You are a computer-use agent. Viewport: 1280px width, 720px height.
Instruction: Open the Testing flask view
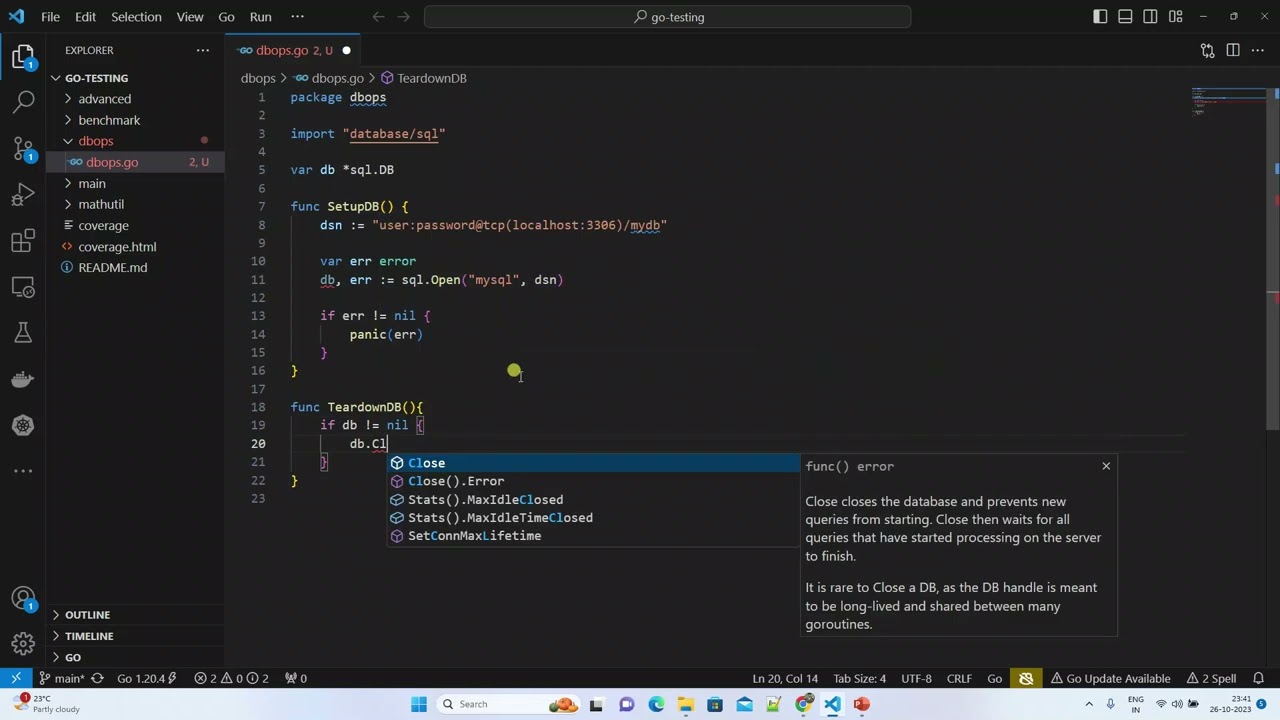tap(24, 333)
